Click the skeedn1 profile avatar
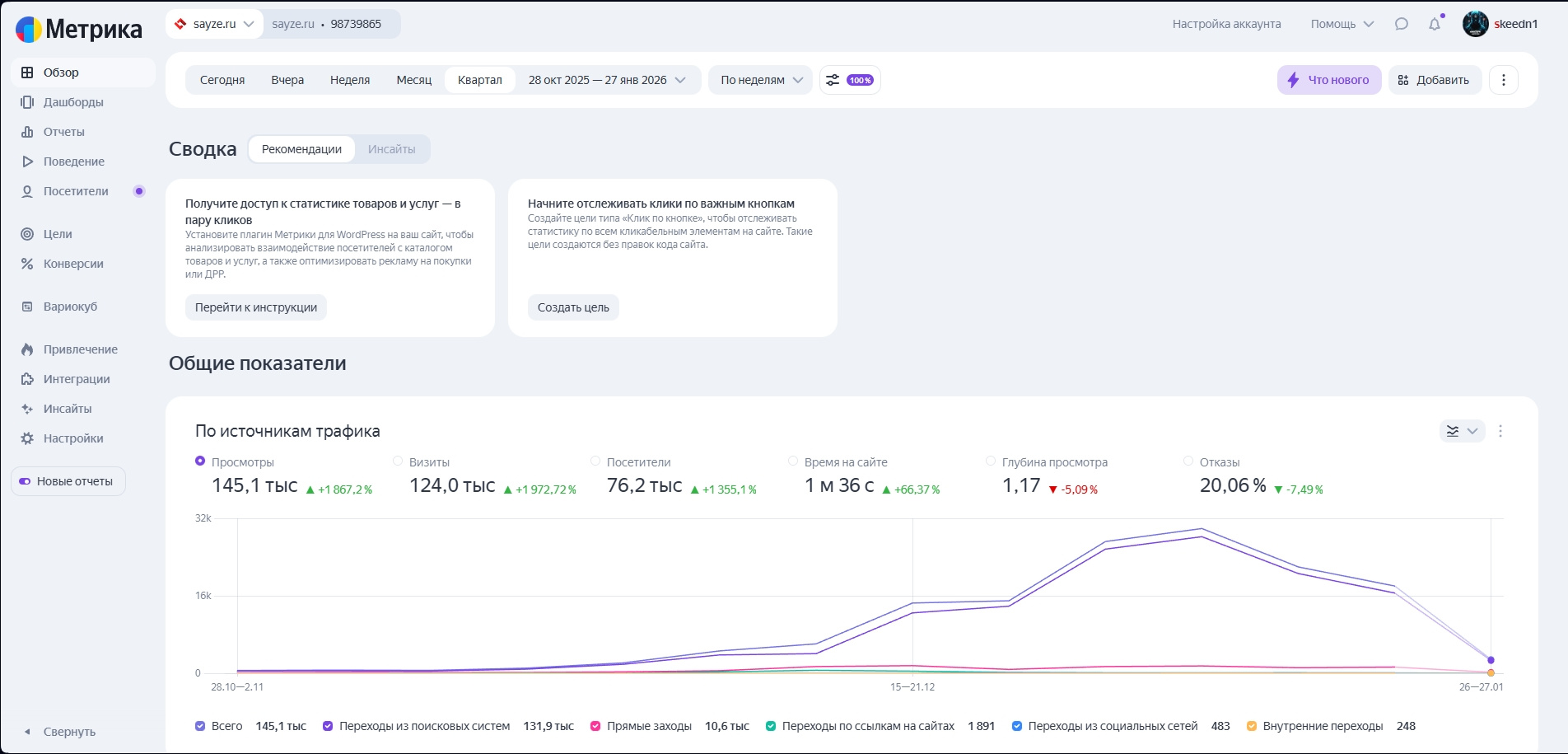The height and width of the screenshot is (754, 1568). click(x=1475, y=24)
